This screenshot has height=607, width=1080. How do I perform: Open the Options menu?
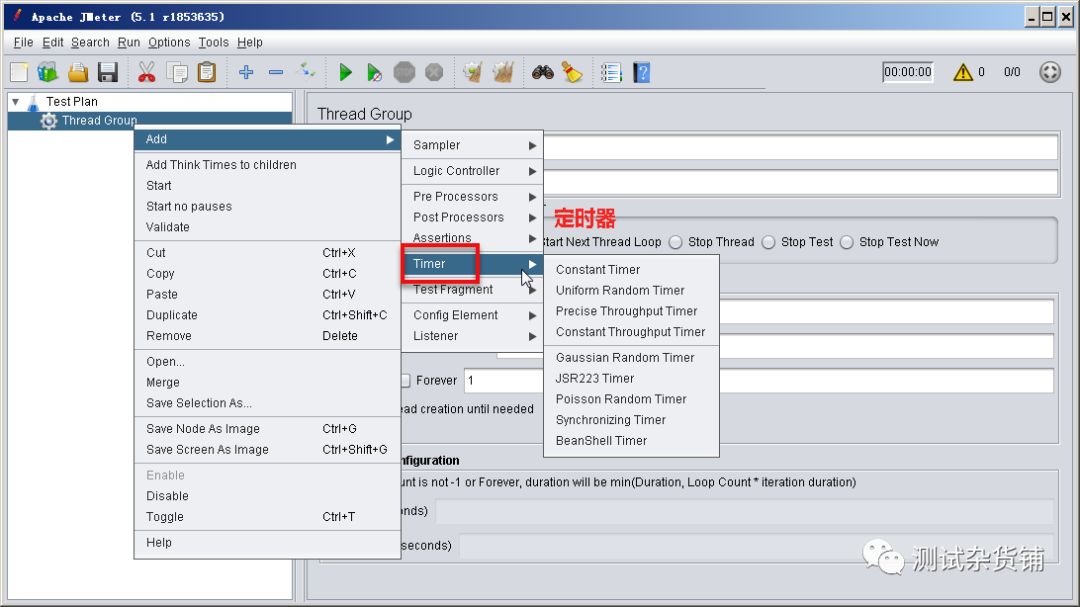(169, 43)
